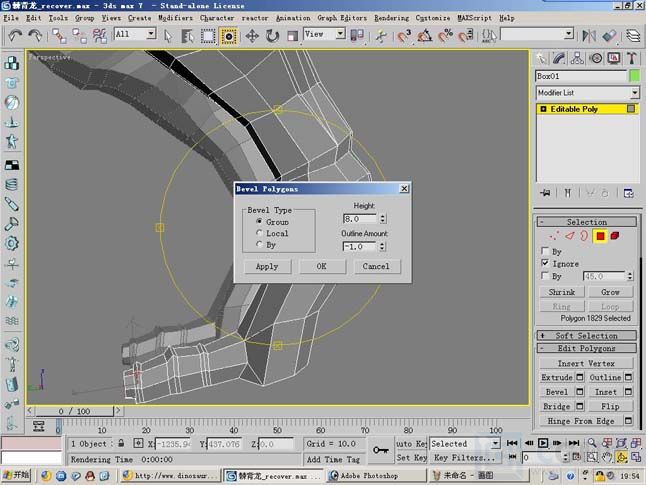Image resolution: width=646 pixels, height=485 pixels.
Task: Select Border sub-object level icon
Action: tap(584, 236)
